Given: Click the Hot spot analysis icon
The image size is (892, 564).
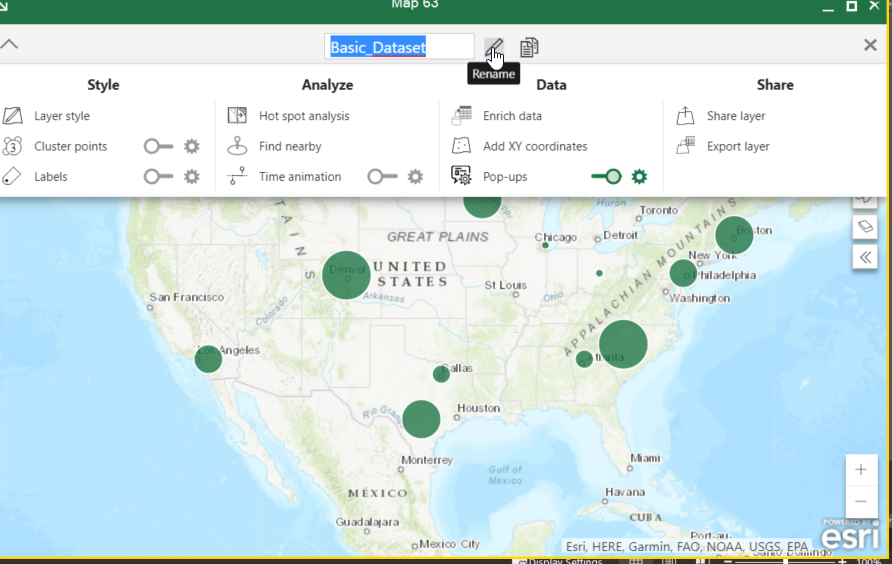Looking at the screenshot, I should pyautogui.click(x=237, y=116).
